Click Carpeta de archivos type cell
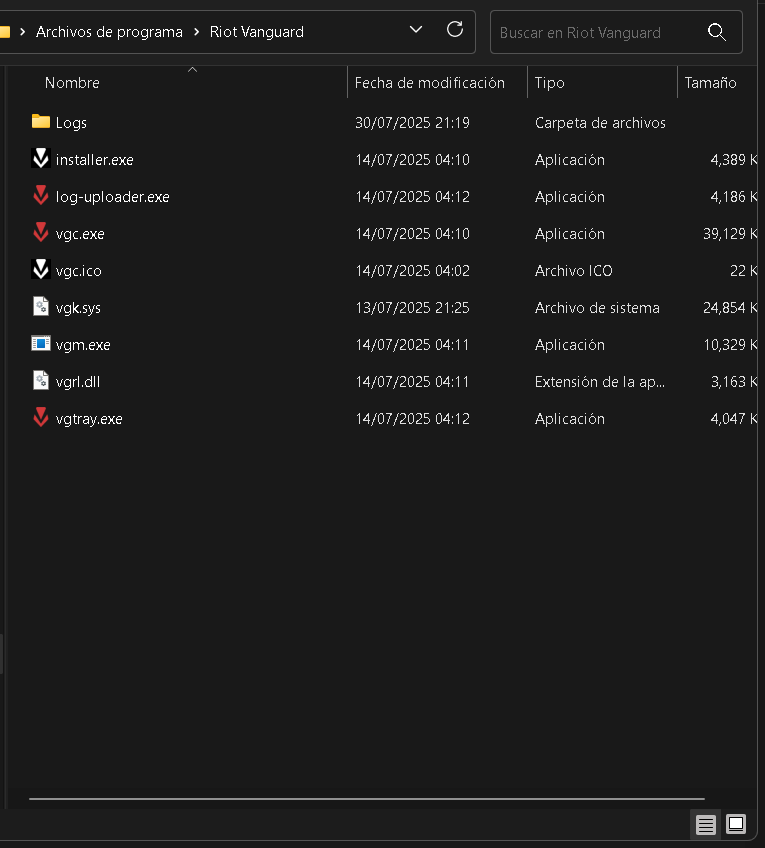Screen dimensions: 765x848 tap(600, 123)
